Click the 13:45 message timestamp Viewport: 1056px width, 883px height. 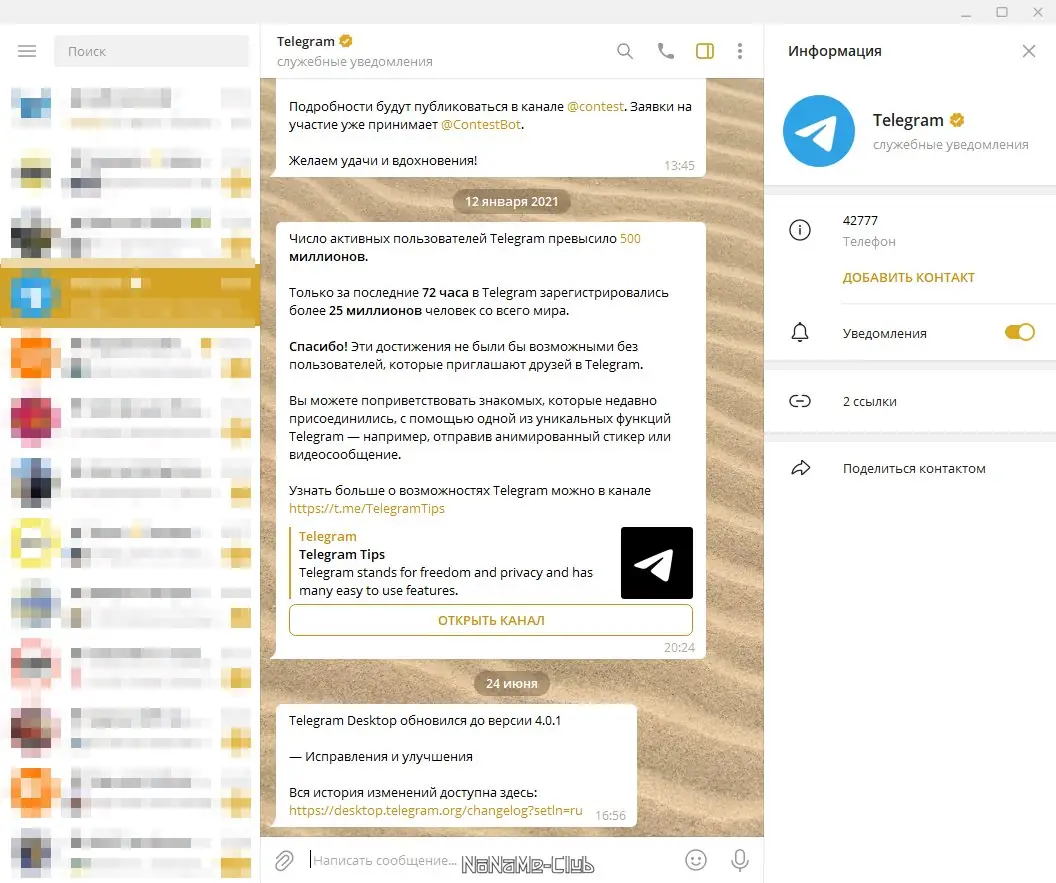[679, 166]
